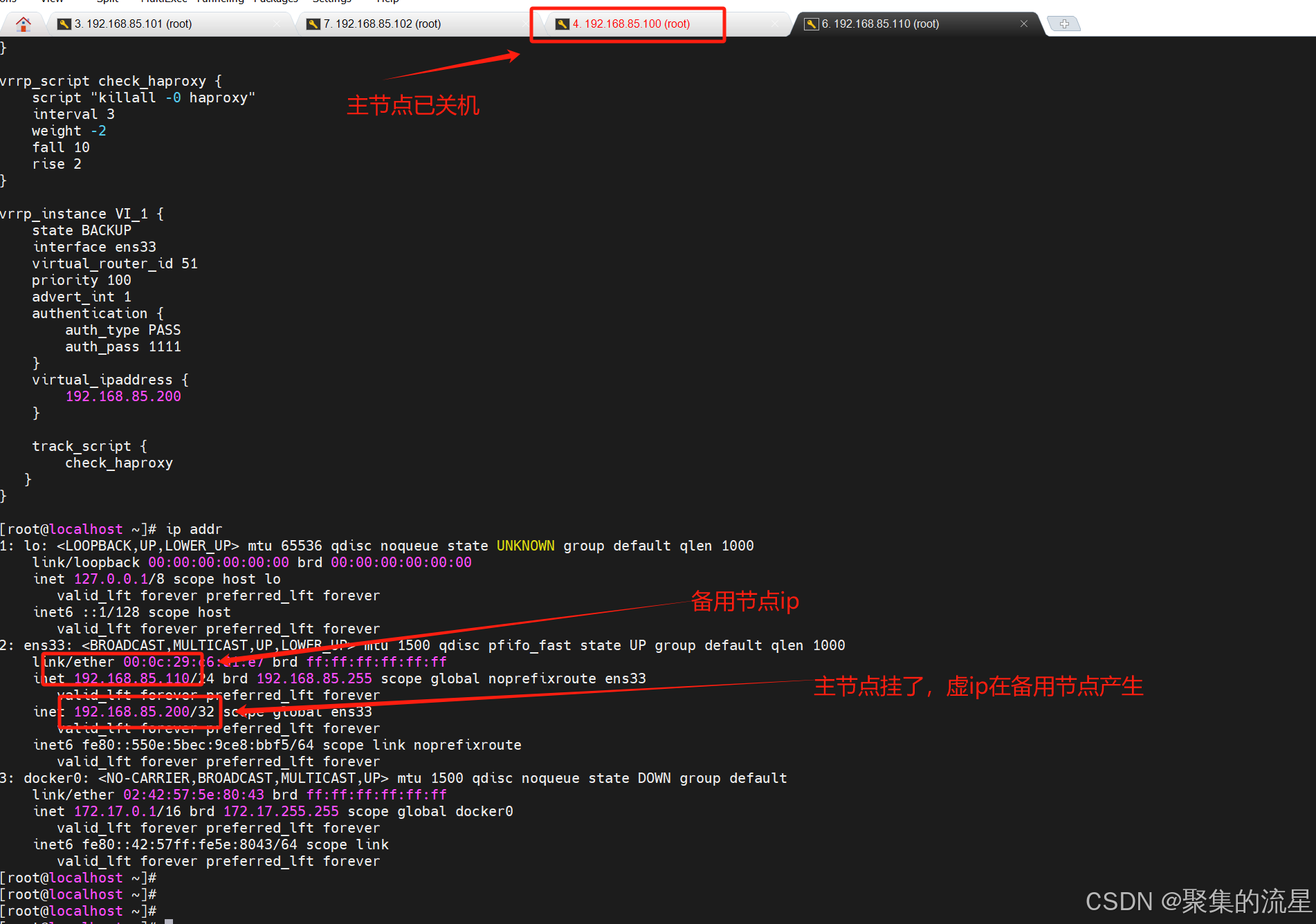
Task: Open a new session with the plus icon
Action: pos(1063,24)
